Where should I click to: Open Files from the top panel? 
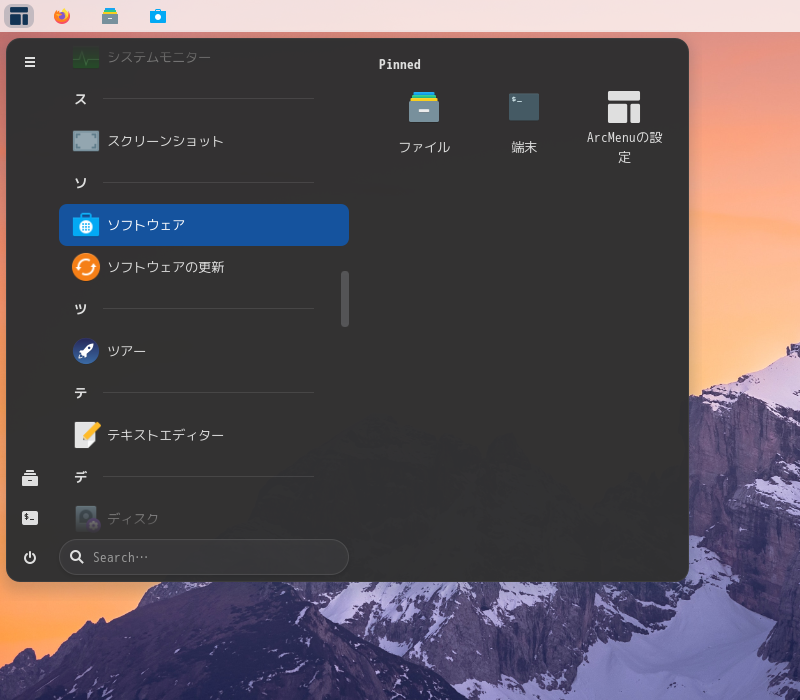pos(110,16)
